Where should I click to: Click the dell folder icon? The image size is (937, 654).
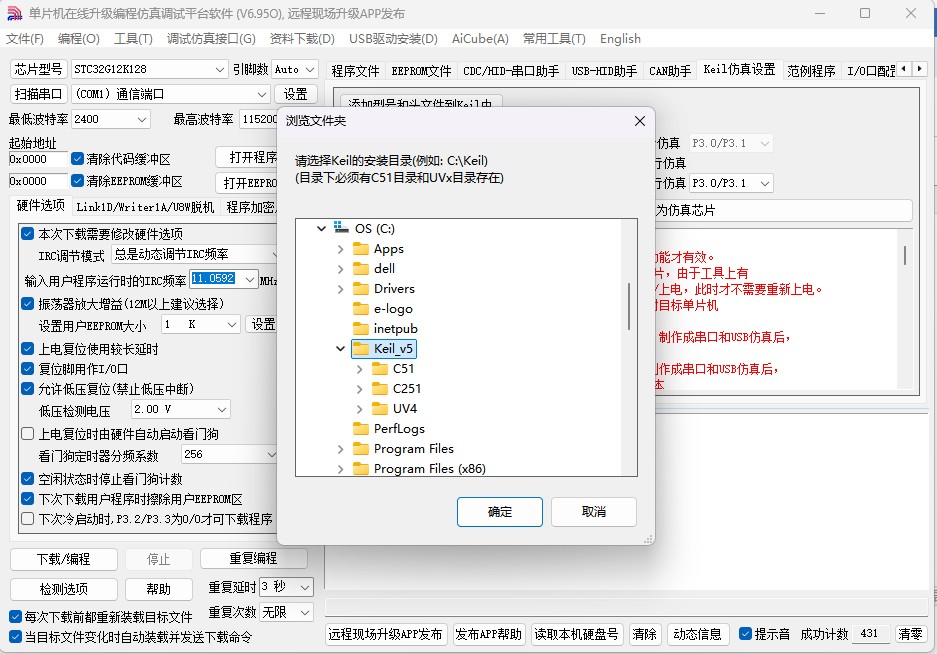(360, 269)
